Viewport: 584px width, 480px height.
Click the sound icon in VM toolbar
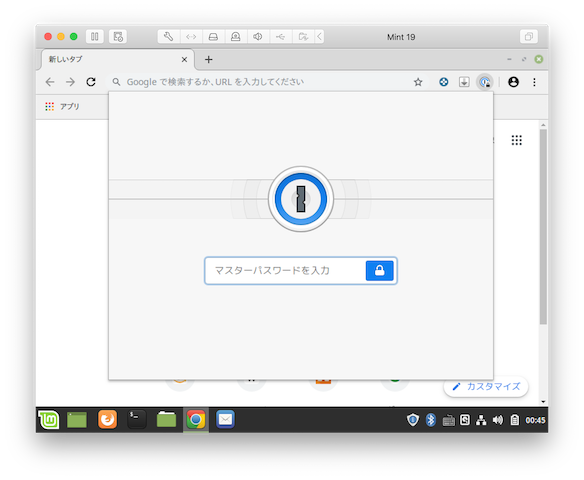(258, 36)
